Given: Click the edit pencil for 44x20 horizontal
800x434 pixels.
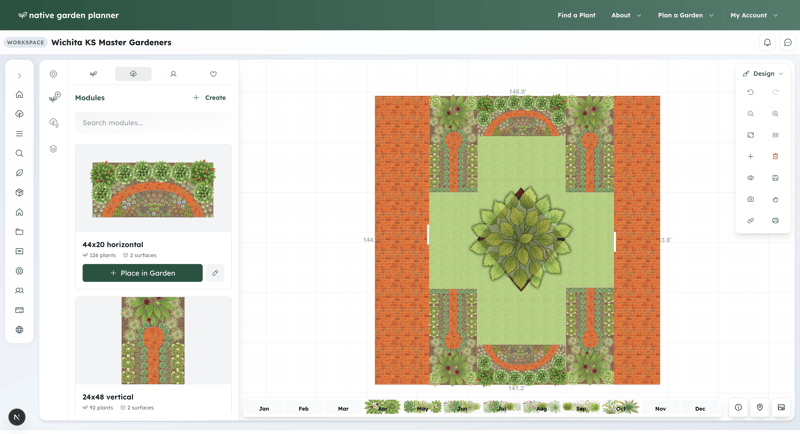Looking at the screenshot, I should click(x=215, y=273).
